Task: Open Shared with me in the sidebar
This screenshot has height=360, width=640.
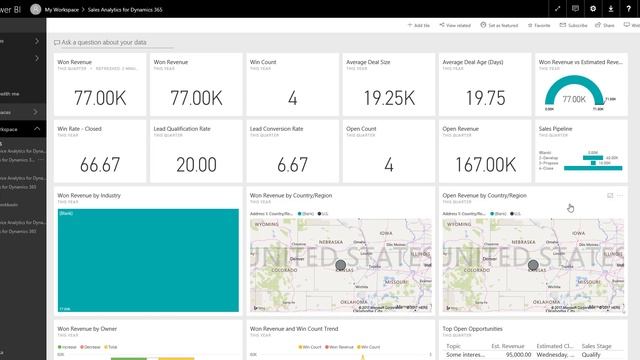Action: [10, 94]
